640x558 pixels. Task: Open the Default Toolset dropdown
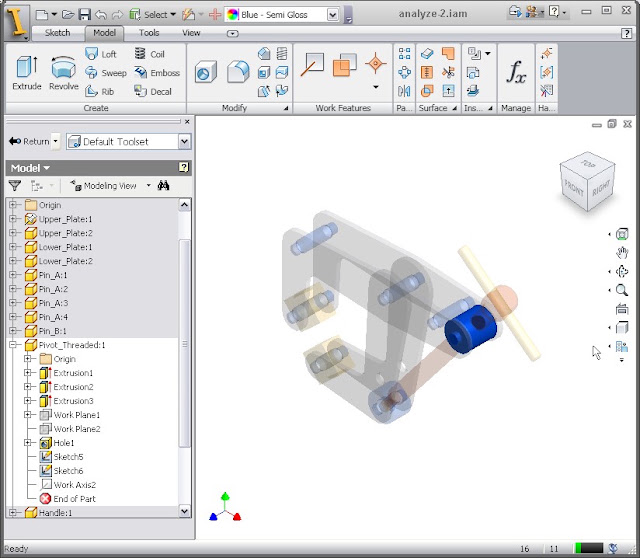click(x=184, y=142)
